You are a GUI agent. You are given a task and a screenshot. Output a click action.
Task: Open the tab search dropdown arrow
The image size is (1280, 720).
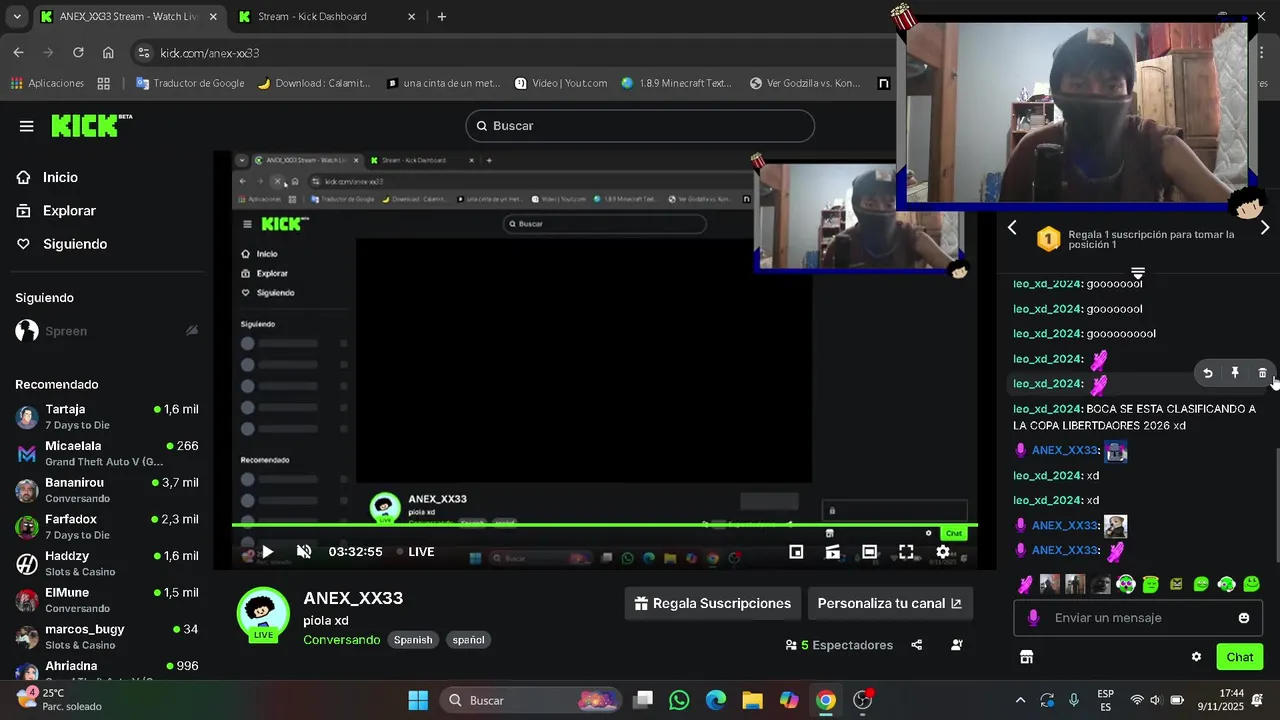[16, 16]
